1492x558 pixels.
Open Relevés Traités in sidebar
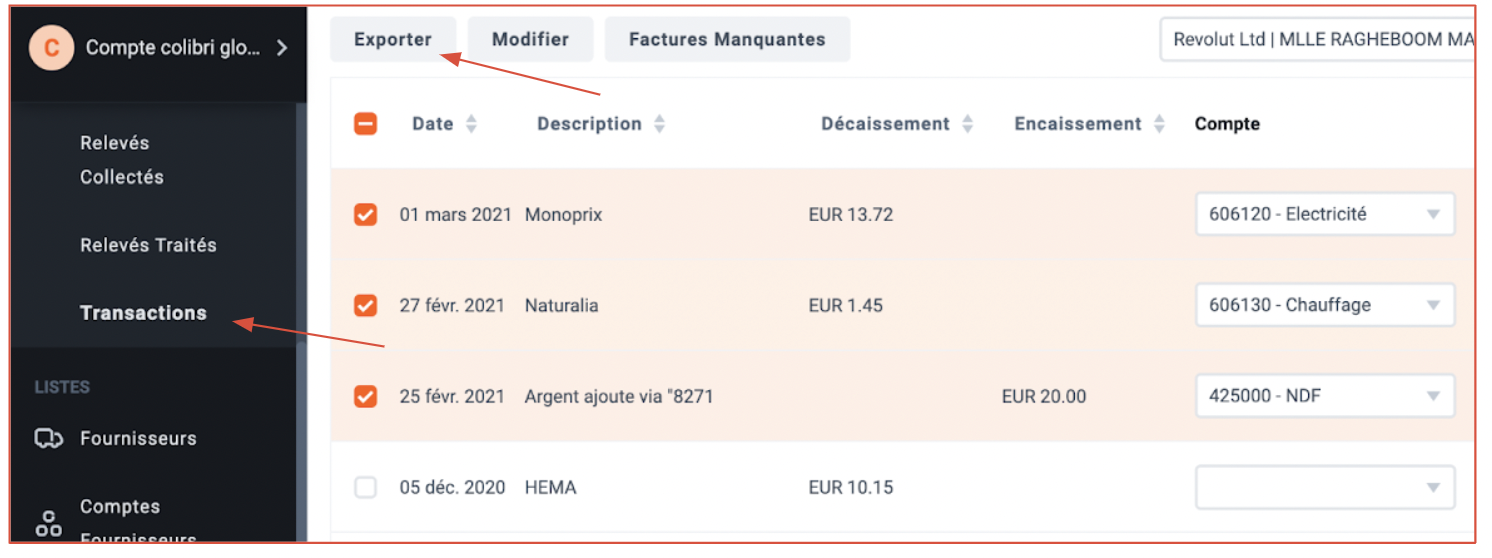tap(148, 245)
